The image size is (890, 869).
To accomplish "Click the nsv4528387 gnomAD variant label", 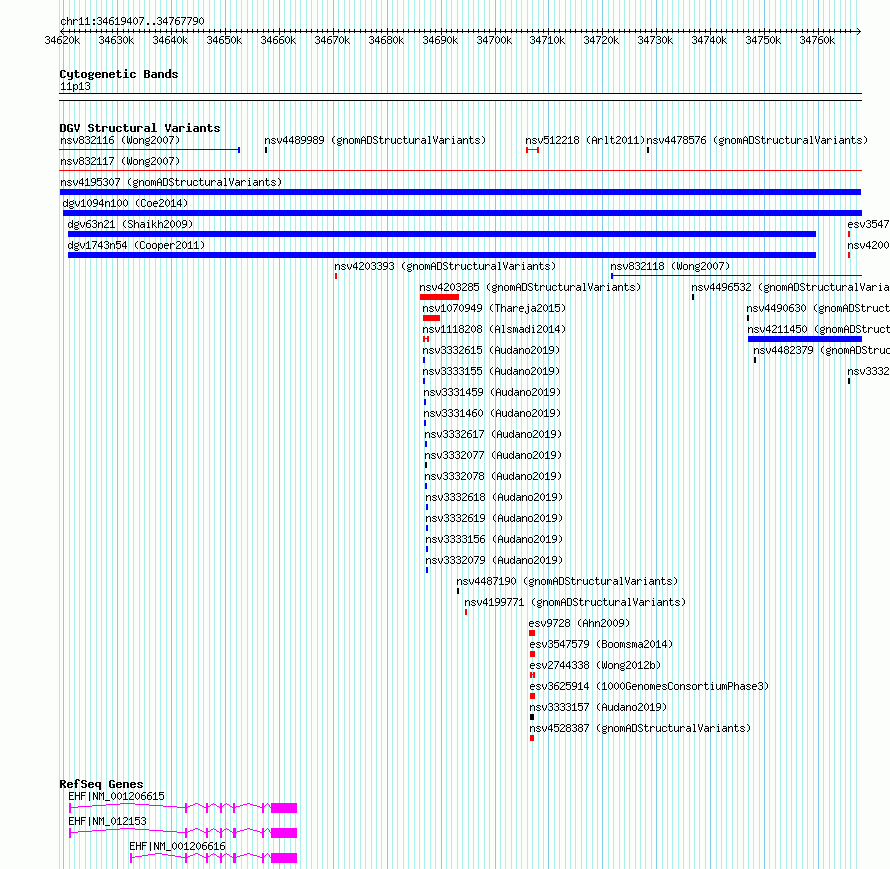I will pyautogui.click(x=640, y=728).
